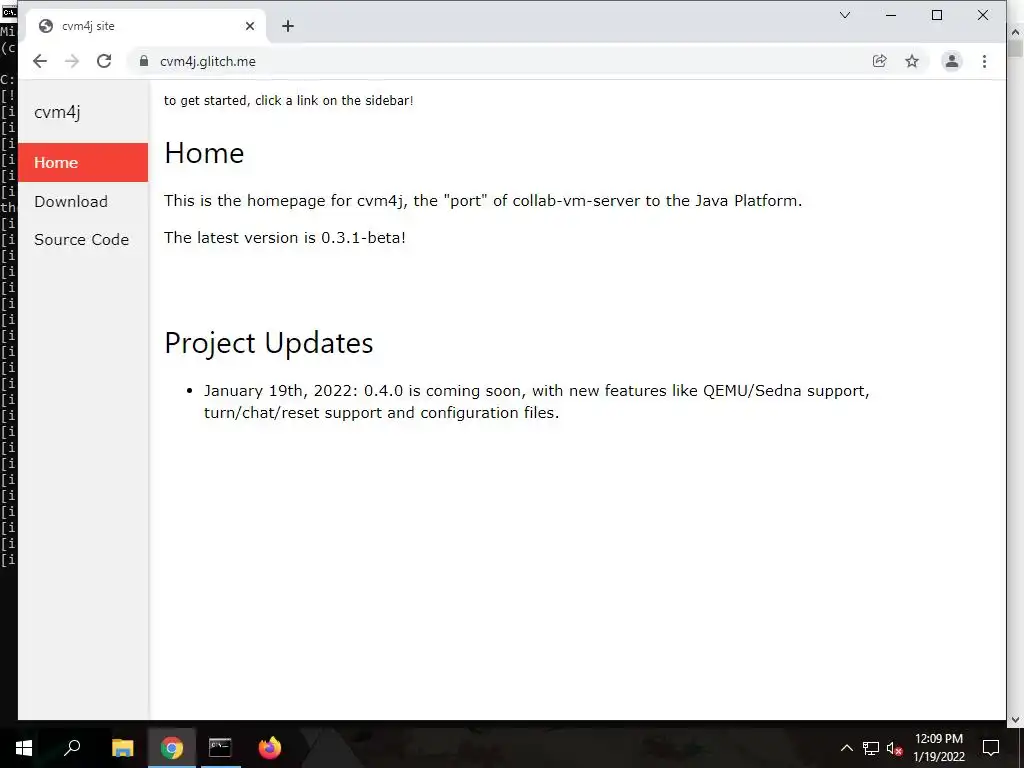Screen dimensions: 1024x768
Task: Click the muted volume tray icon
Action: [x=894, y=748]
